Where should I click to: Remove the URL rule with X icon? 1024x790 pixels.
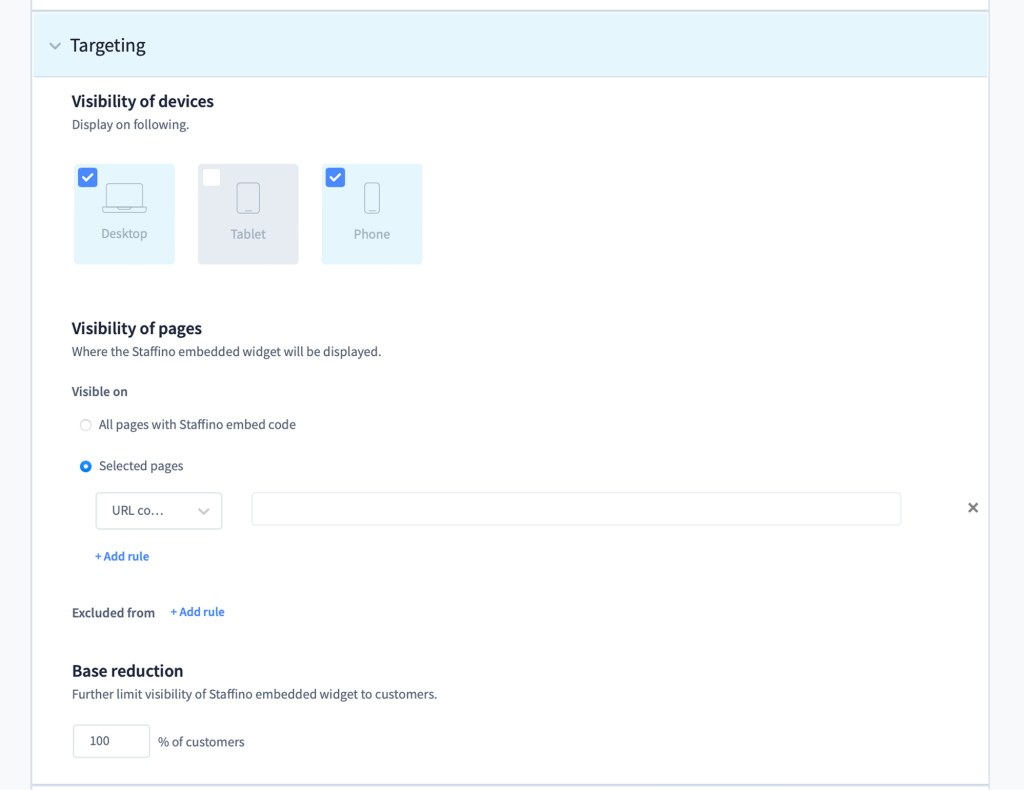click(972, 508)
